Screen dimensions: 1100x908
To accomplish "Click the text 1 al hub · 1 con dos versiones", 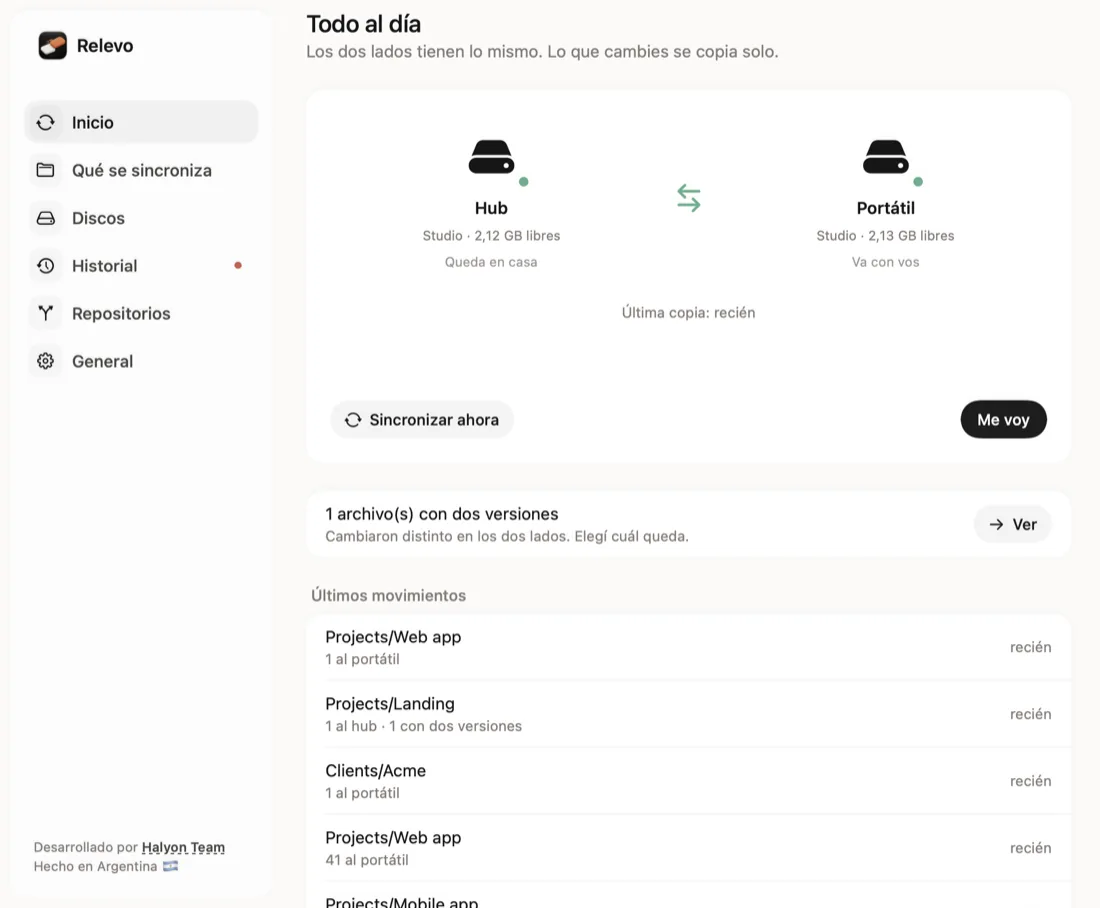I will point(424,726).
